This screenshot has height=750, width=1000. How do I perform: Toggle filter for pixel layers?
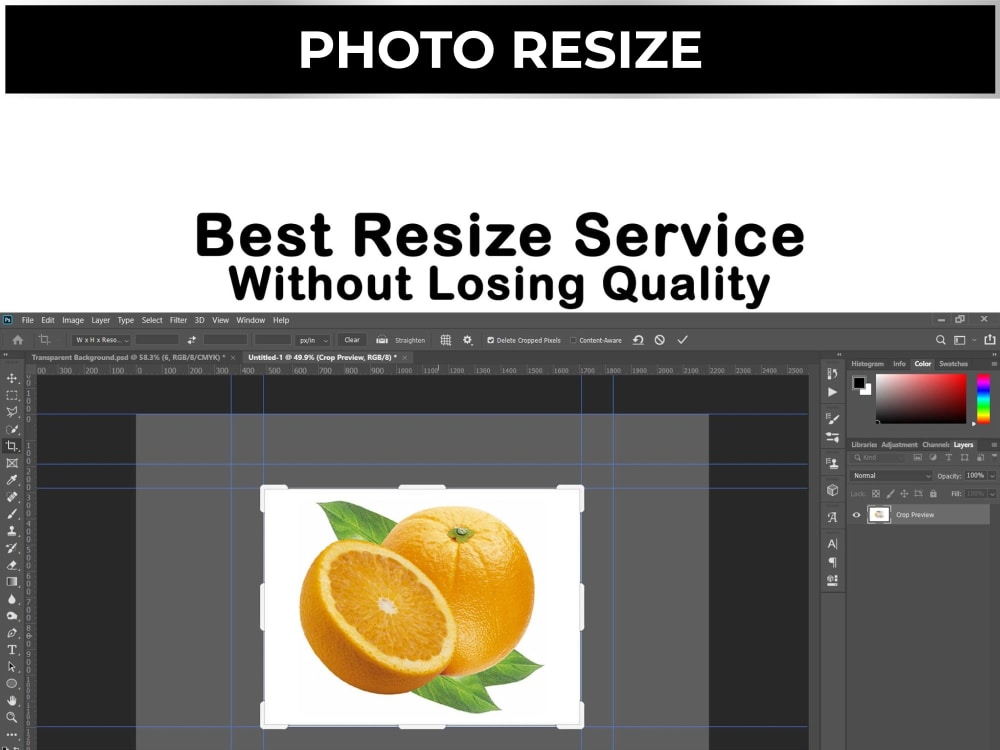917,458
